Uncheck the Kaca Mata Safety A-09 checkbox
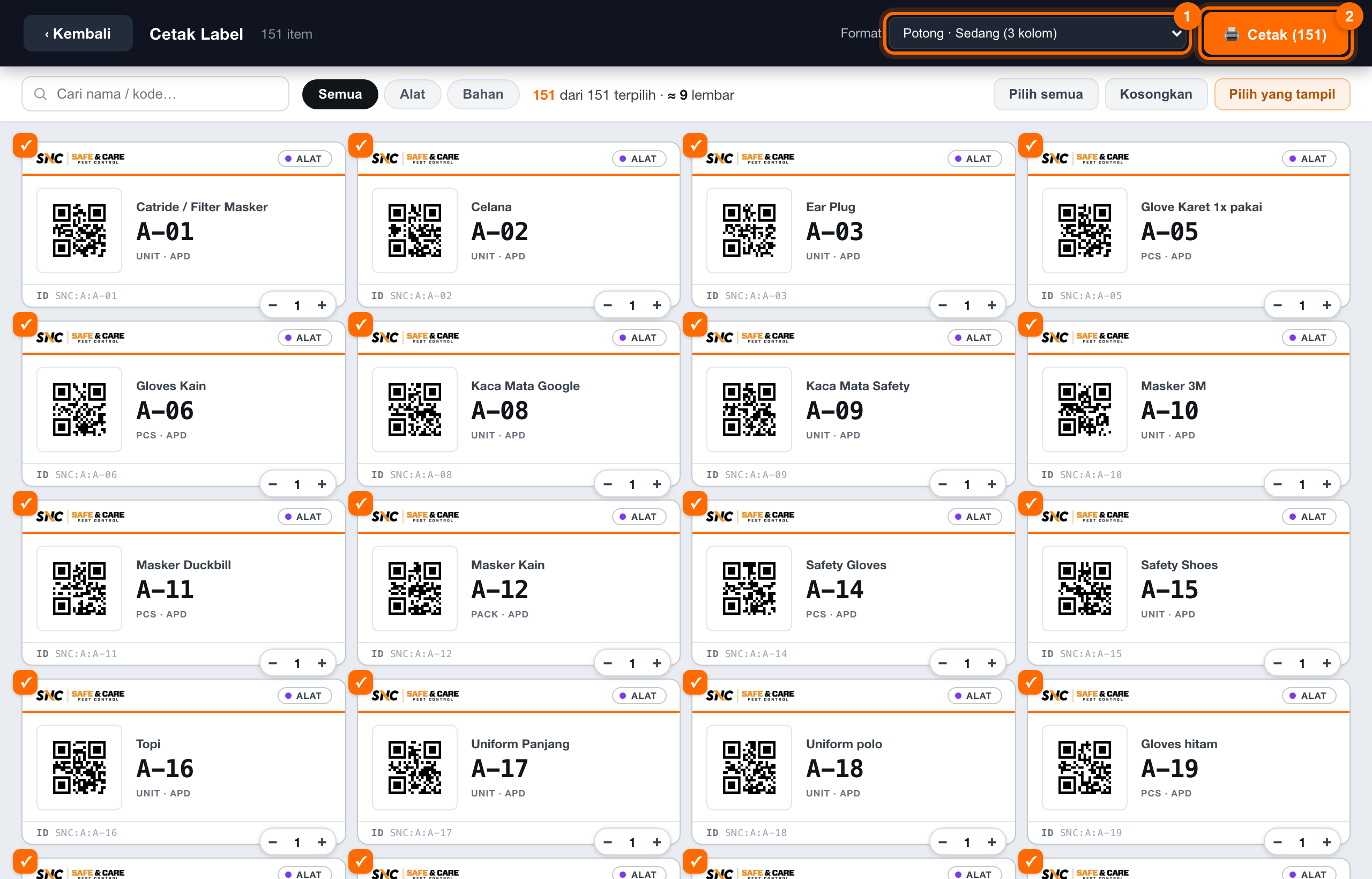 (695, 325)
